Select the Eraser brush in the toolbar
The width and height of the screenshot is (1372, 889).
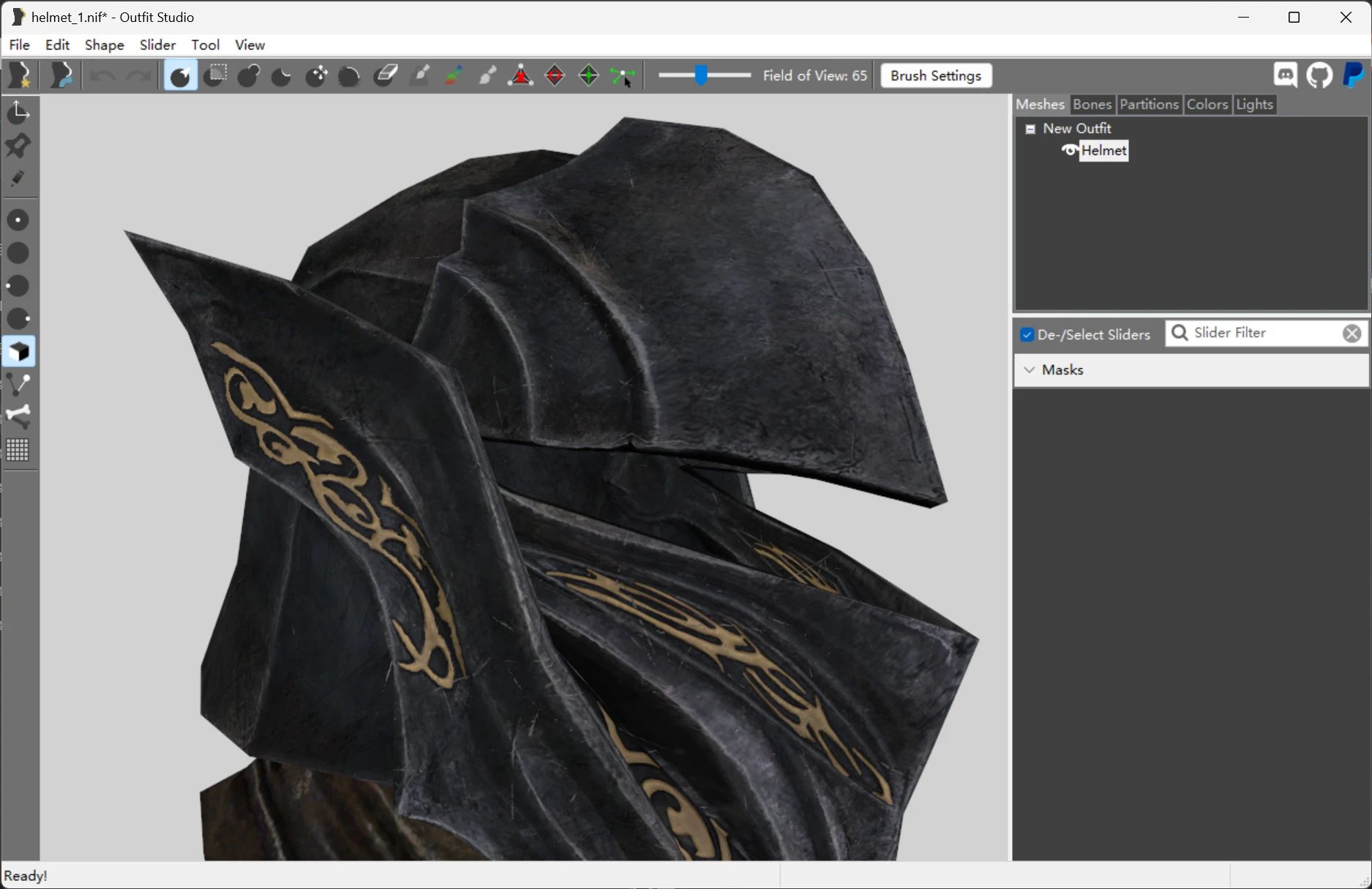pyautogui.click(x=385, y=75)
